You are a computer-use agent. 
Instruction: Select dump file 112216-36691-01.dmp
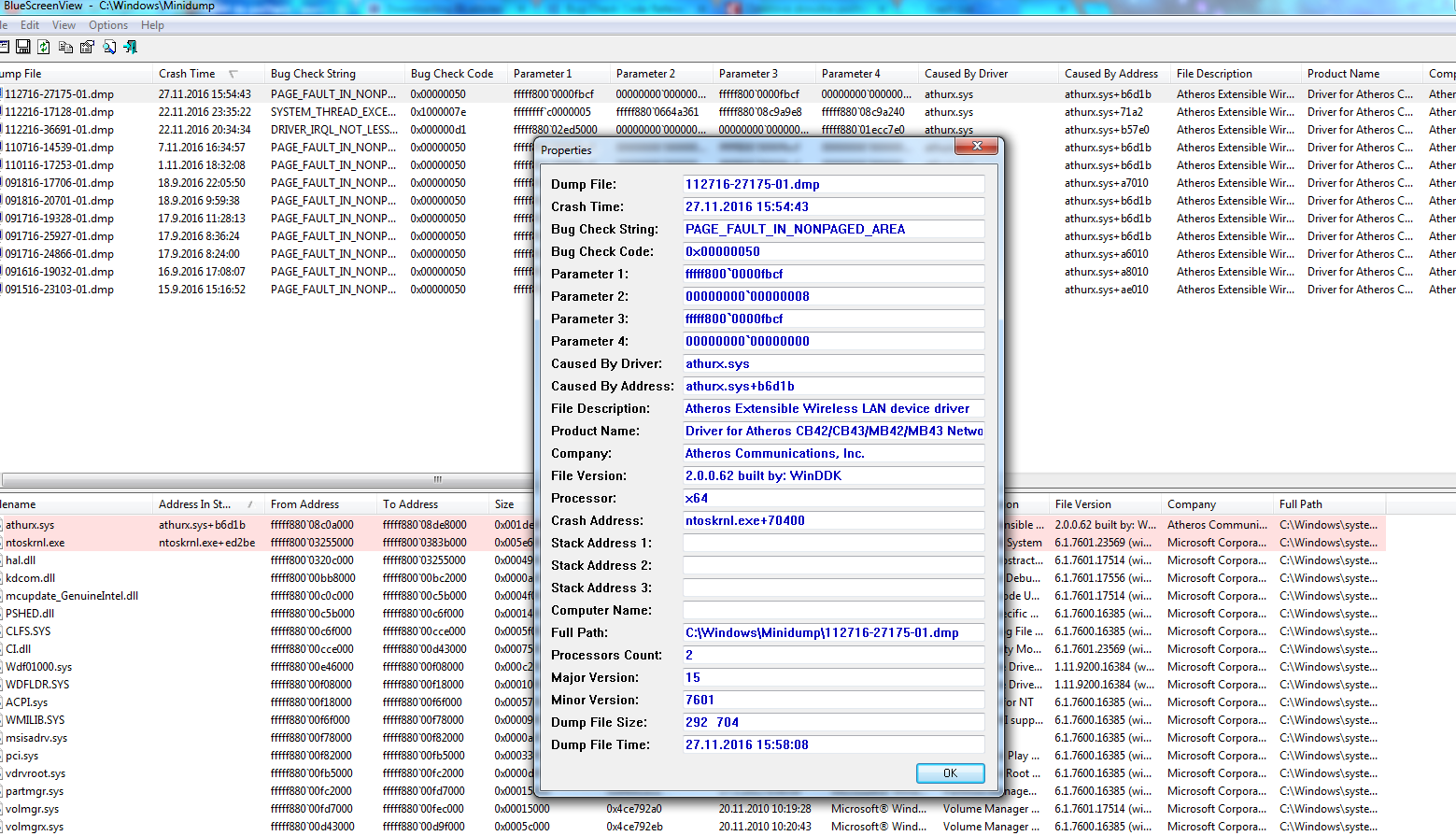point(60,130)
